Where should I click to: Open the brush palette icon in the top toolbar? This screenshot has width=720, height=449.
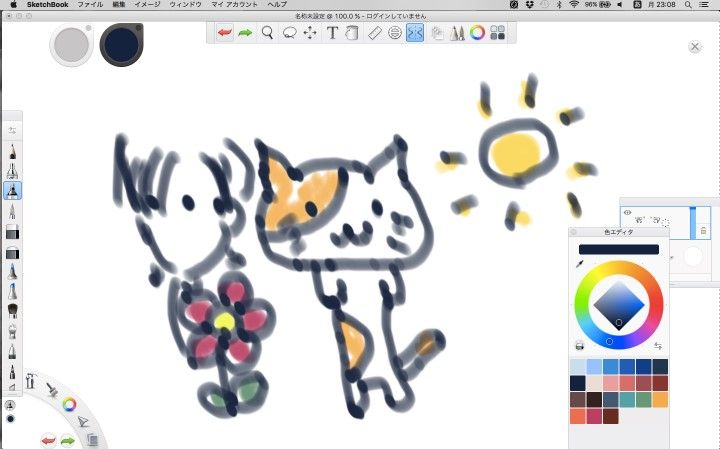(x=457, y=33)
